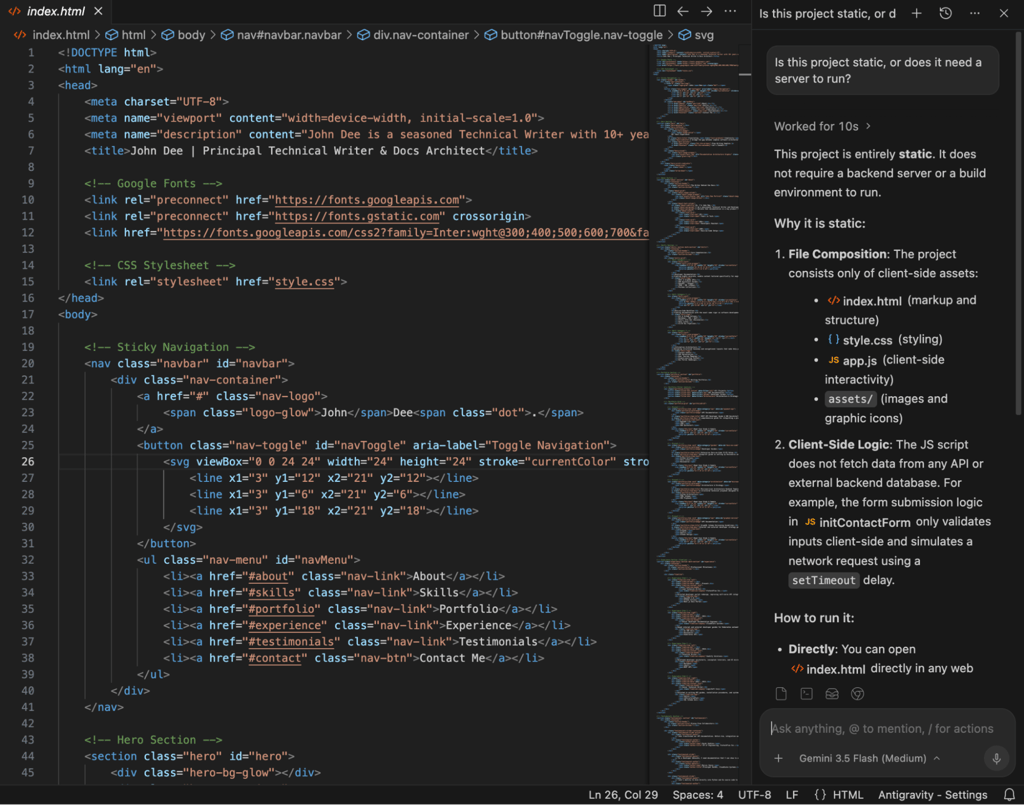Split the editor with the layout icon
Screen dimensions: 1024x805
point(660,11)
